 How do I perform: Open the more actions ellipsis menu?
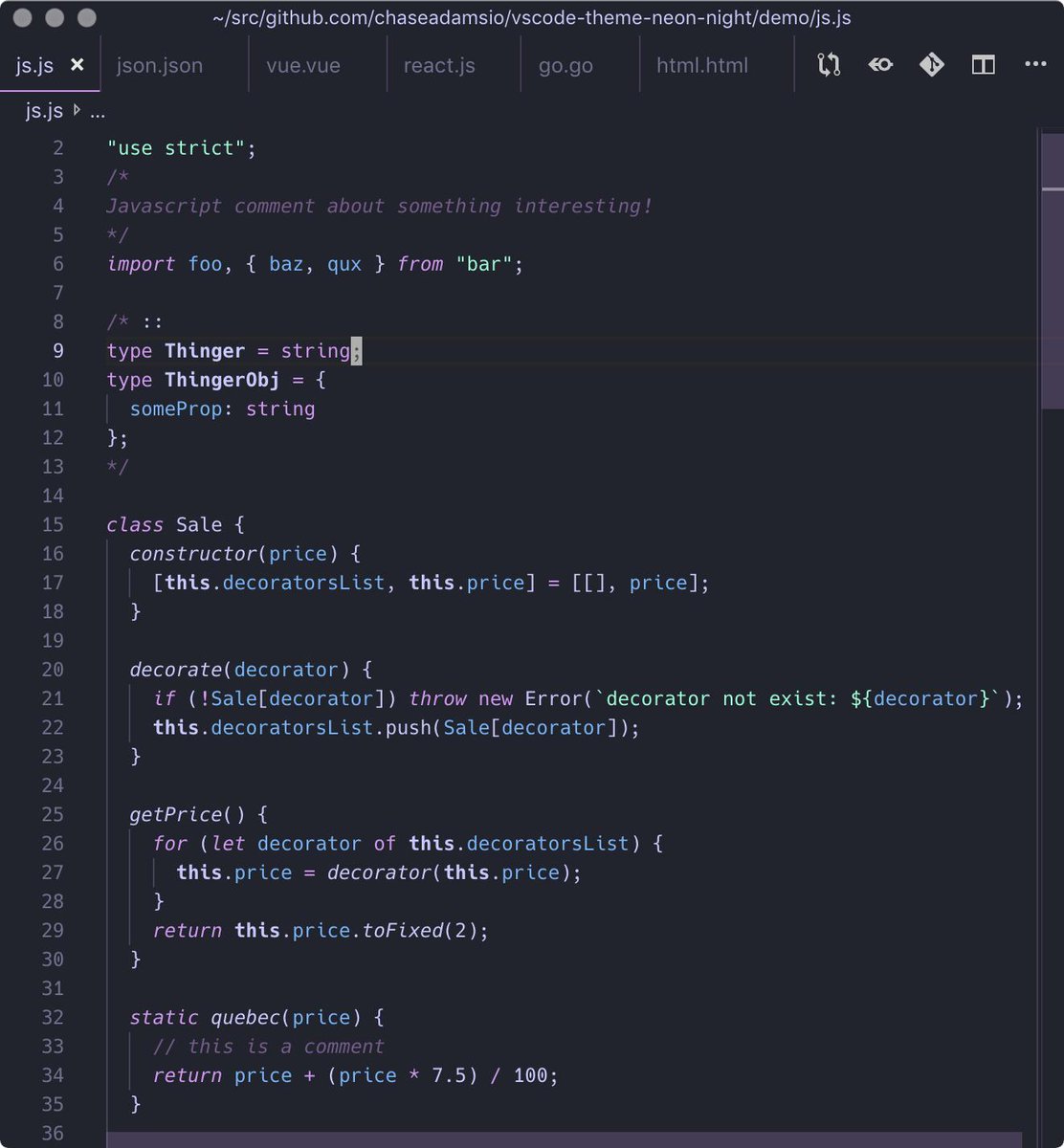[1035, 64]
